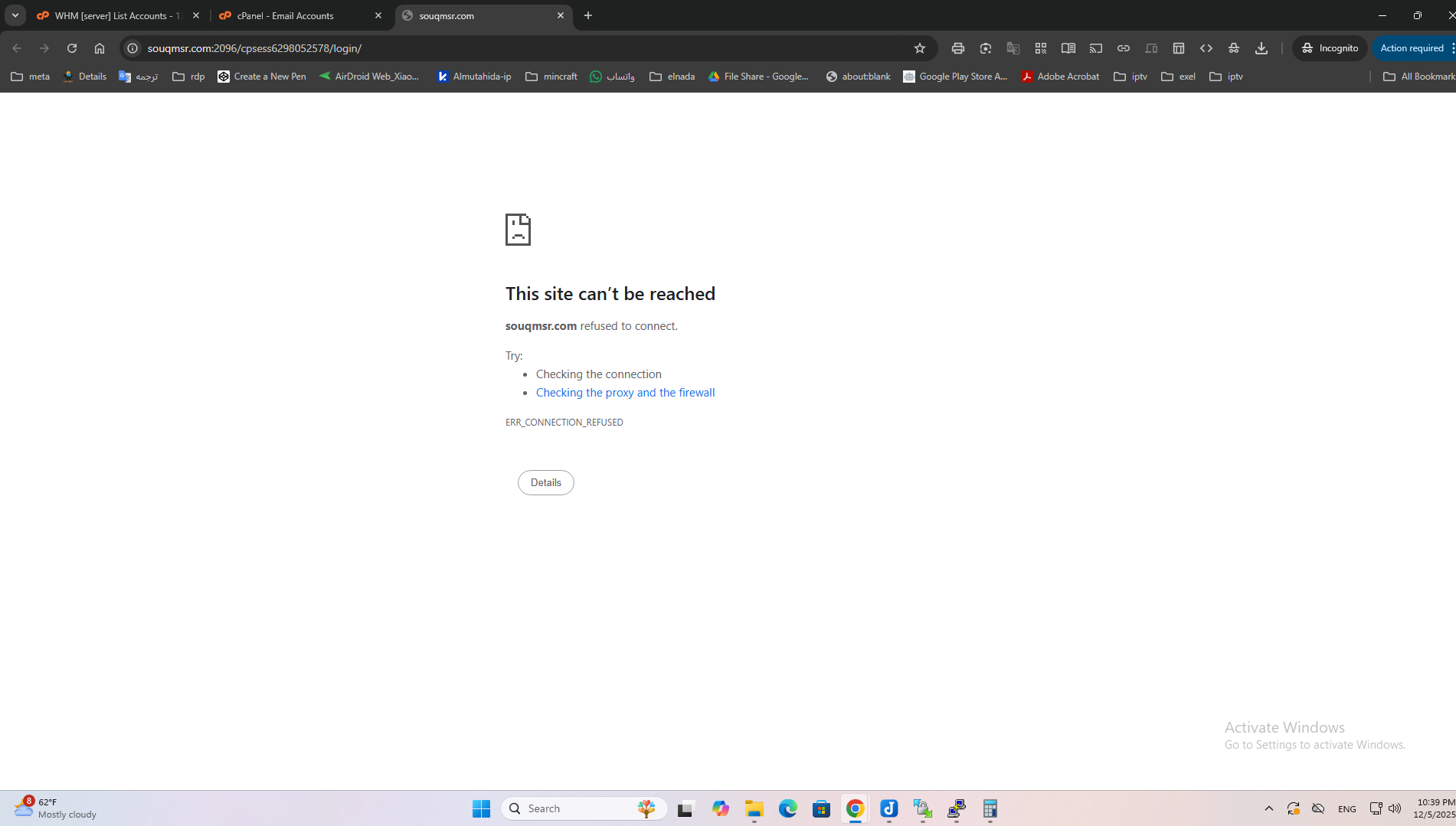Reload the page with the refresh icon
1456x826 pixels.
[72, 48]
